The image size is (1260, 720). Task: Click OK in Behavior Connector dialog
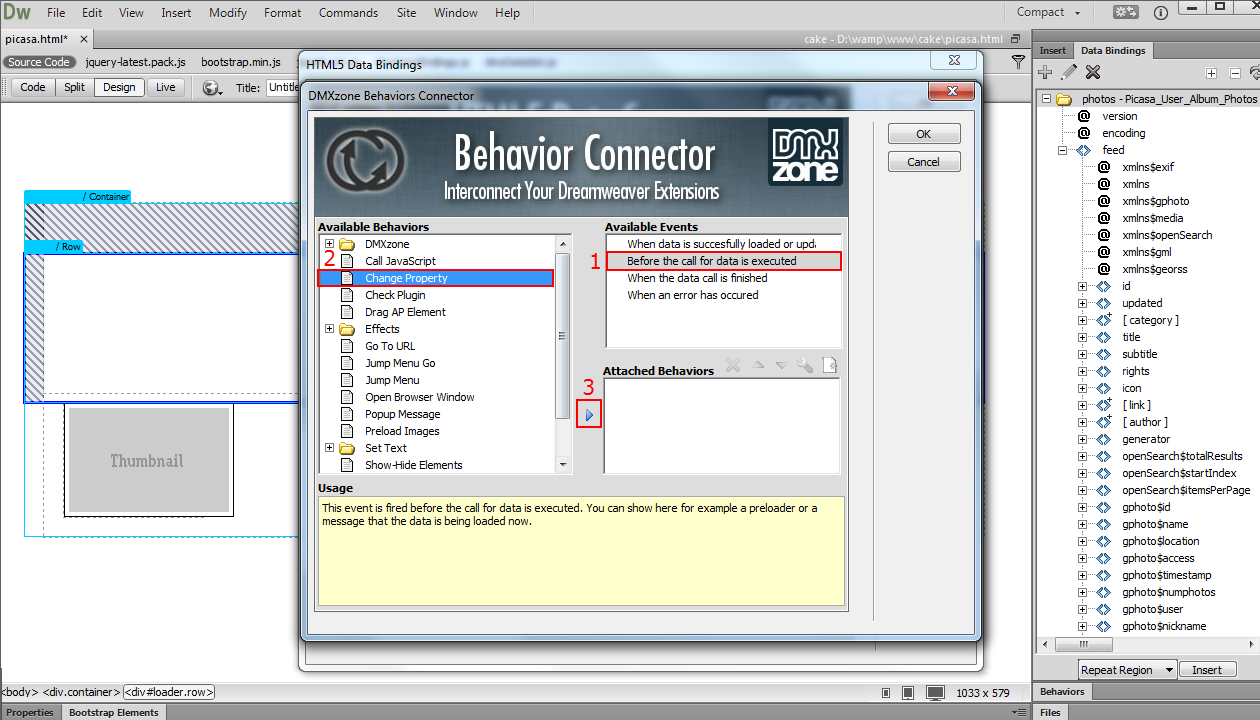[x=924, y=133]
